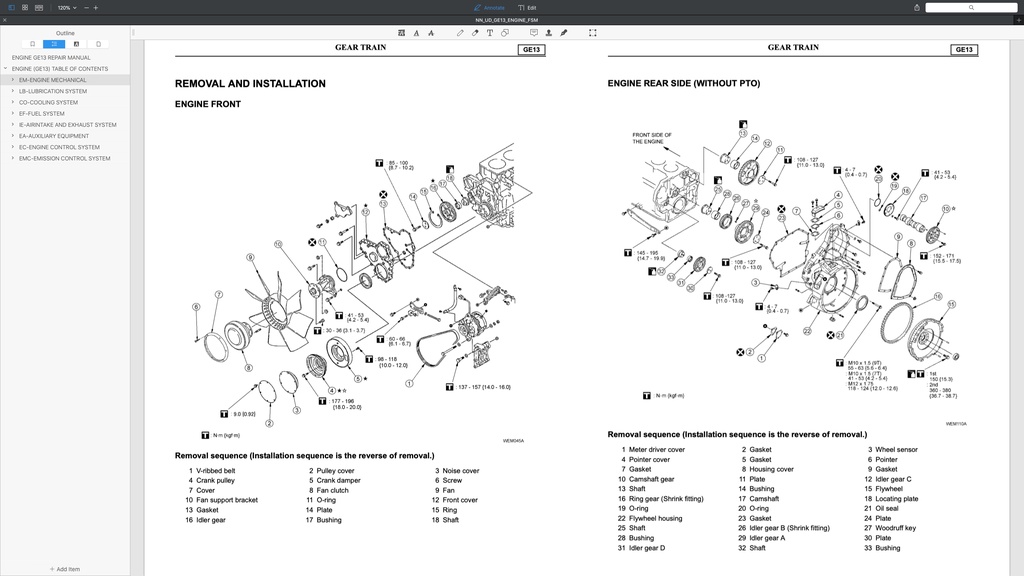The height and width of the screenshot is (576, 1024).
Task: Open the Stamp tool
Action: click(x=549, y=32)
